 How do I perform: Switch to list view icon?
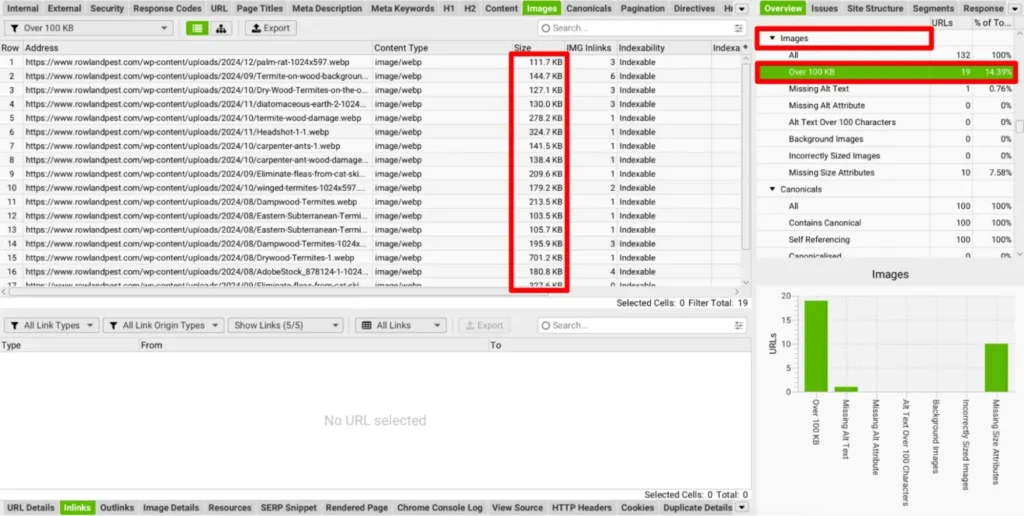point(197,28)
